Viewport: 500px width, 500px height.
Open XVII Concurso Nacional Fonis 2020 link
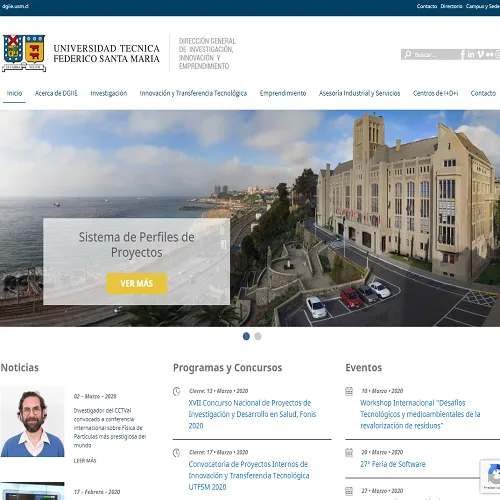252,414
